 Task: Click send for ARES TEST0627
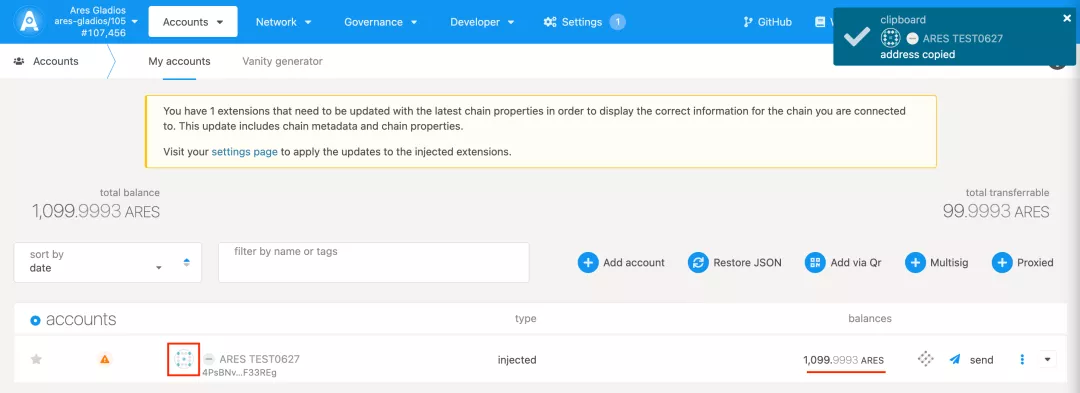coord(971,359)
